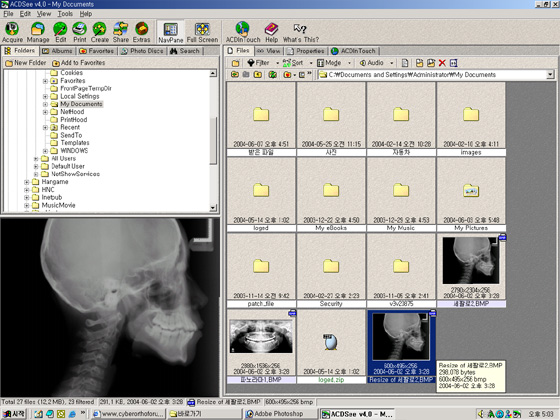
Task: Select the panoramic dental x-ray BMP thumbnail
Action: click(x=261, y=346)
